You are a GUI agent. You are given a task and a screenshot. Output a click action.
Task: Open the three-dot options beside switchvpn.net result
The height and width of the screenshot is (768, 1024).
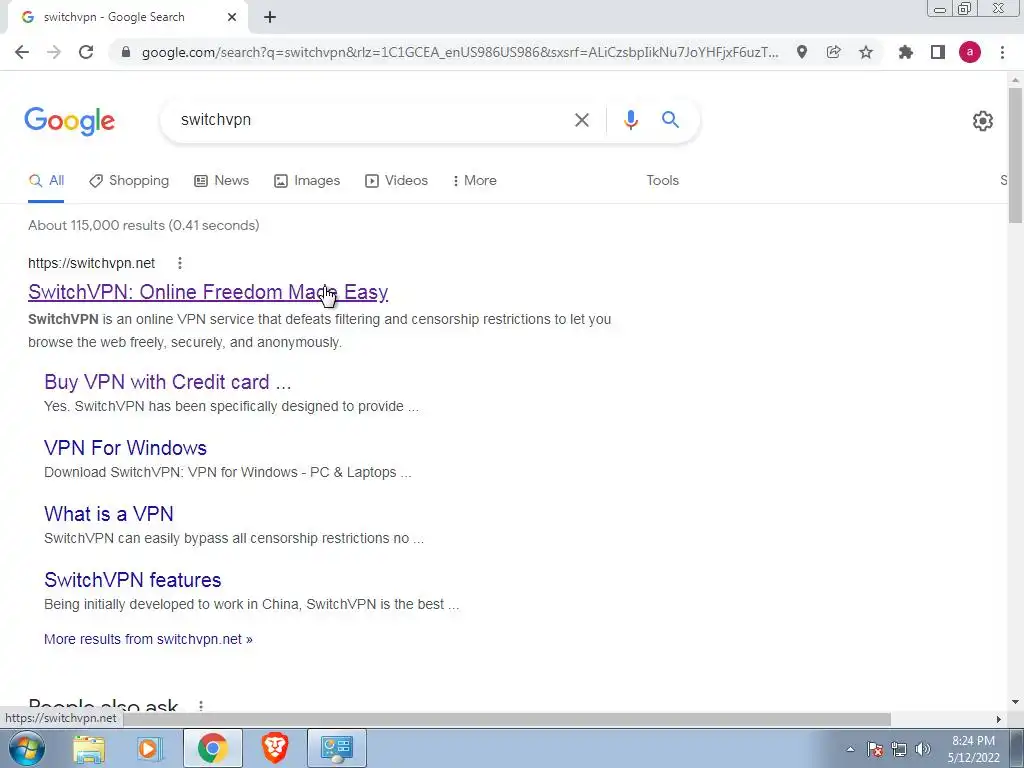click(x=180, y=263)
